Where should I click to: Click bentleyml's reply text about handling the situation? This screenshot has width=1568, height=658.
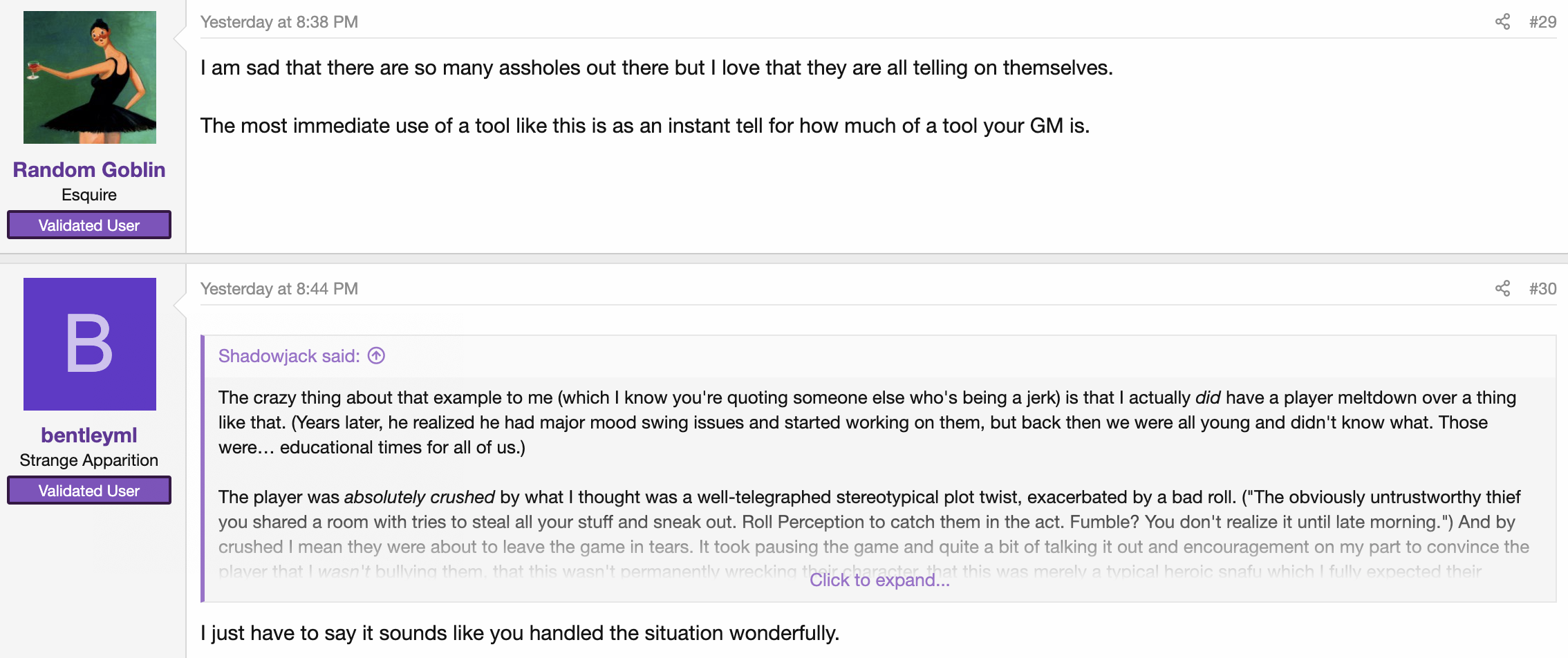pyautogui.click(x=520, y=632)
